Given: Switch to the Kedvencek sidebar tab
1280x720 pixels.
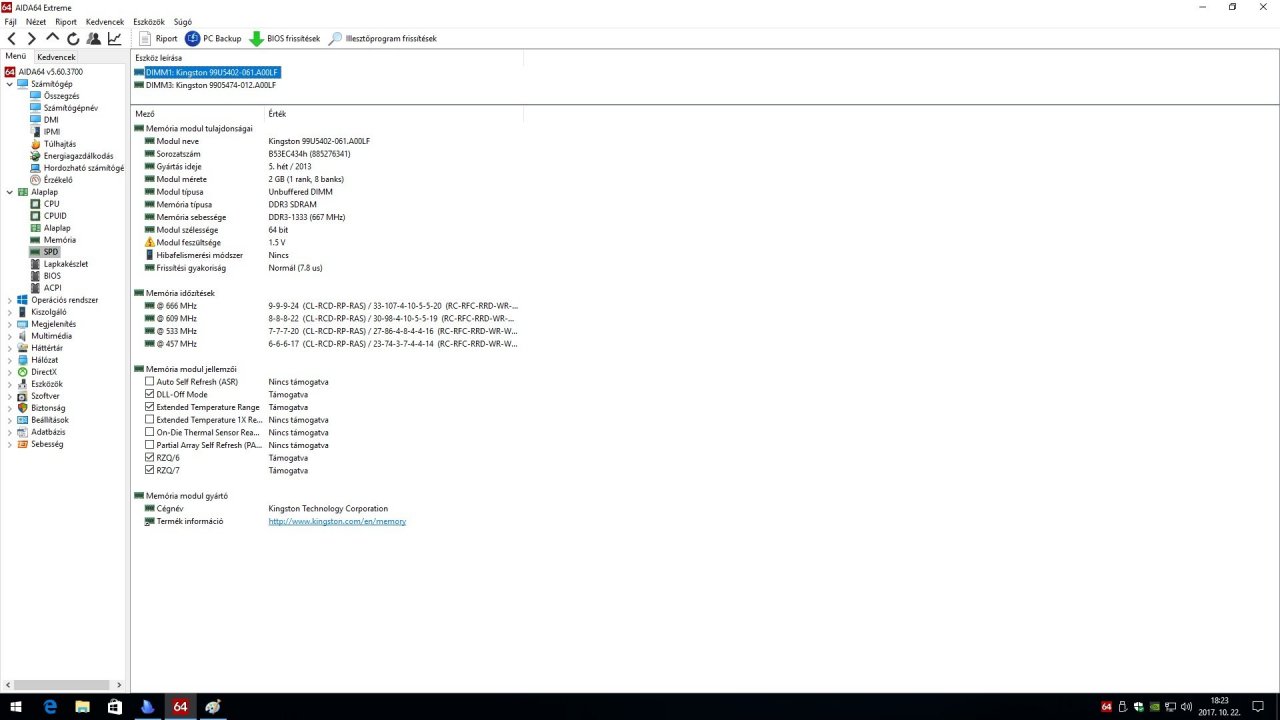Looking at the screenshot, I should [56, 57].
